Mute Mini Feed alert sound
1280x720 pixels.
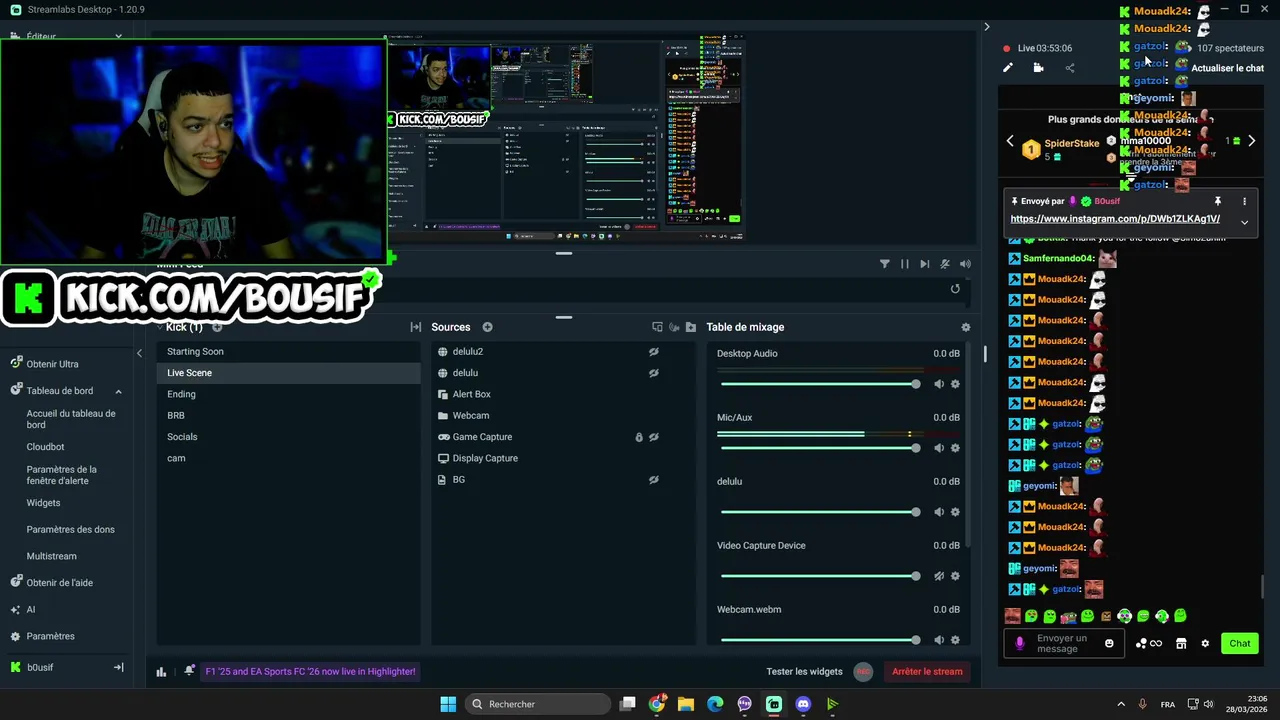coord(965,264)
